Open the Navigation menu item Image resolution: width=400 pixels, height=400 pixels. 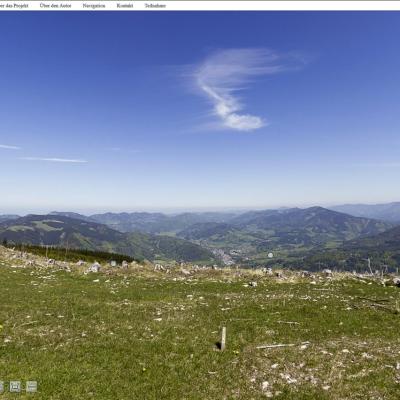(x=94, y=6)
